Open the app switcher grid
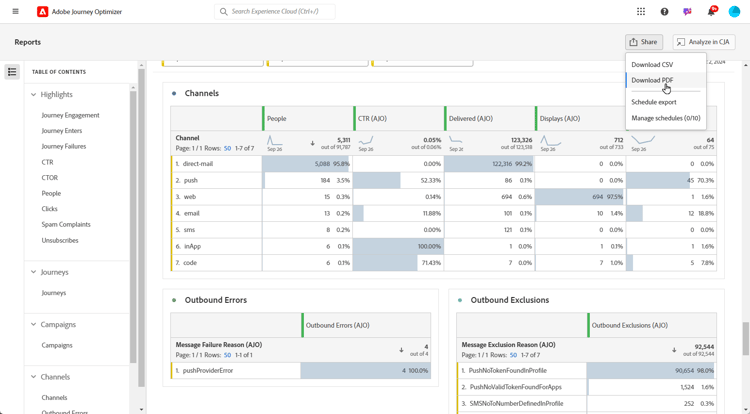The width and height of the screenshot is (750, 414). (x=641, y=12)
